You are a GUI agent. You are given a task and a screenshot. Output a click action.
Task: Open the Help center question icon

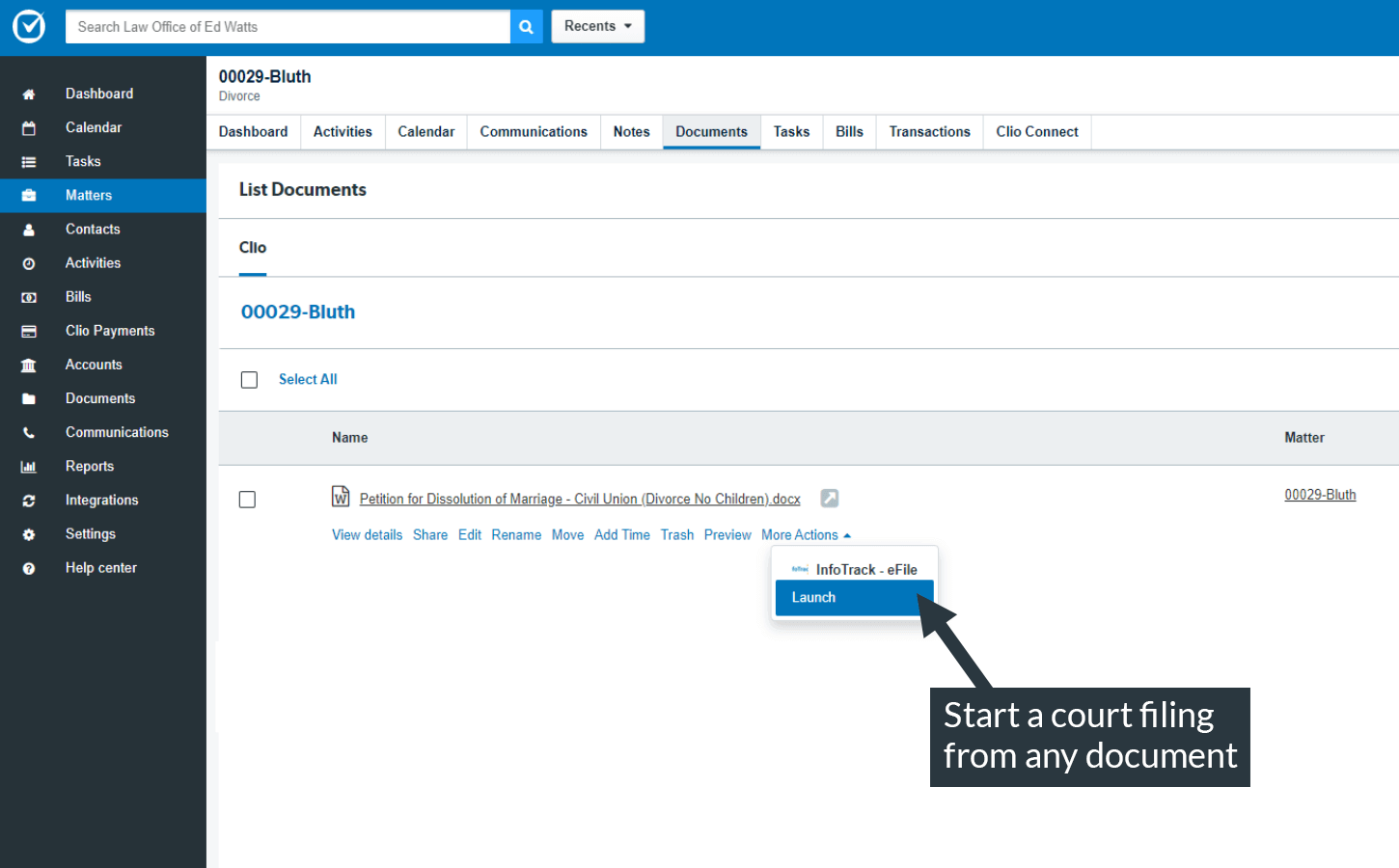pyautogui.click(x=29, y=569)
